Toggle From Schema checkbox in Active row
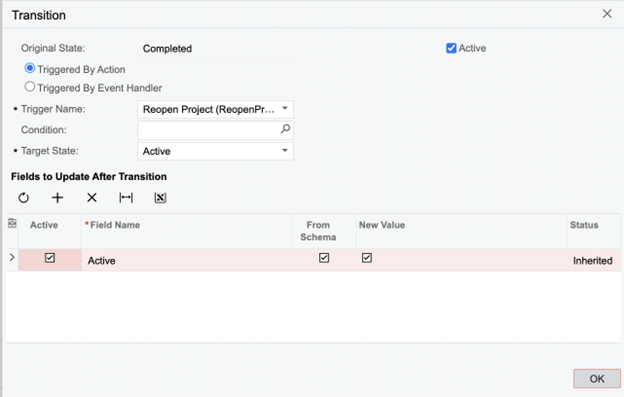This screenshot has height=397, width=624. [324, 258]
